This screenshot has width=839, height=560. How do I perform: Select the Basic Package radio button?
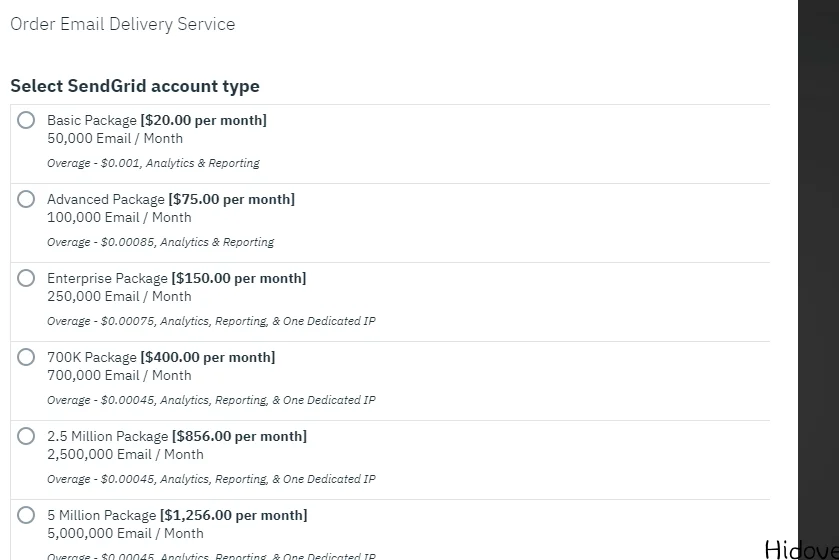point(26,120)
